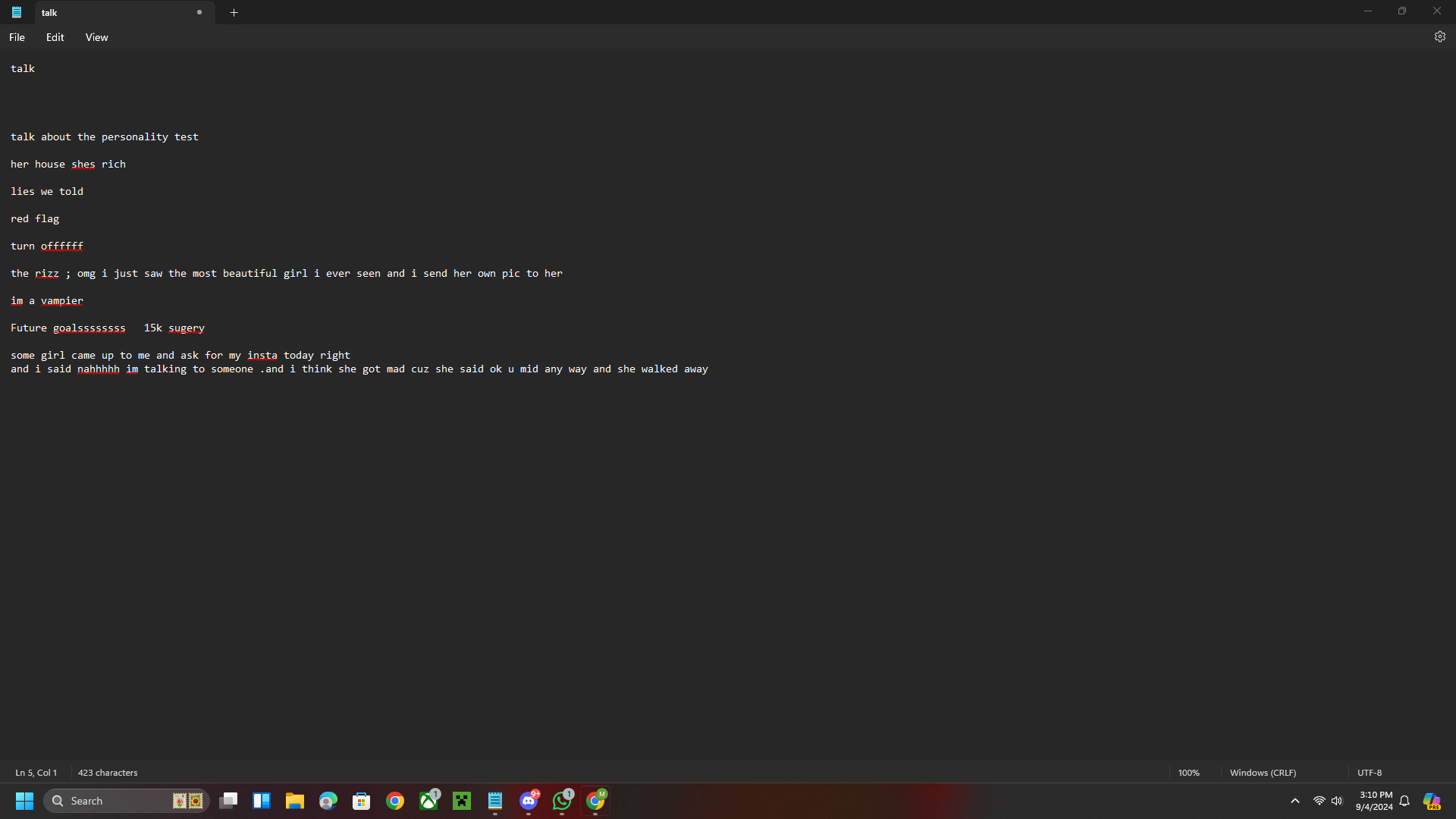Change encoding via the UTF-8 indicator
1456x819 pixels.
coord(1370,772)
